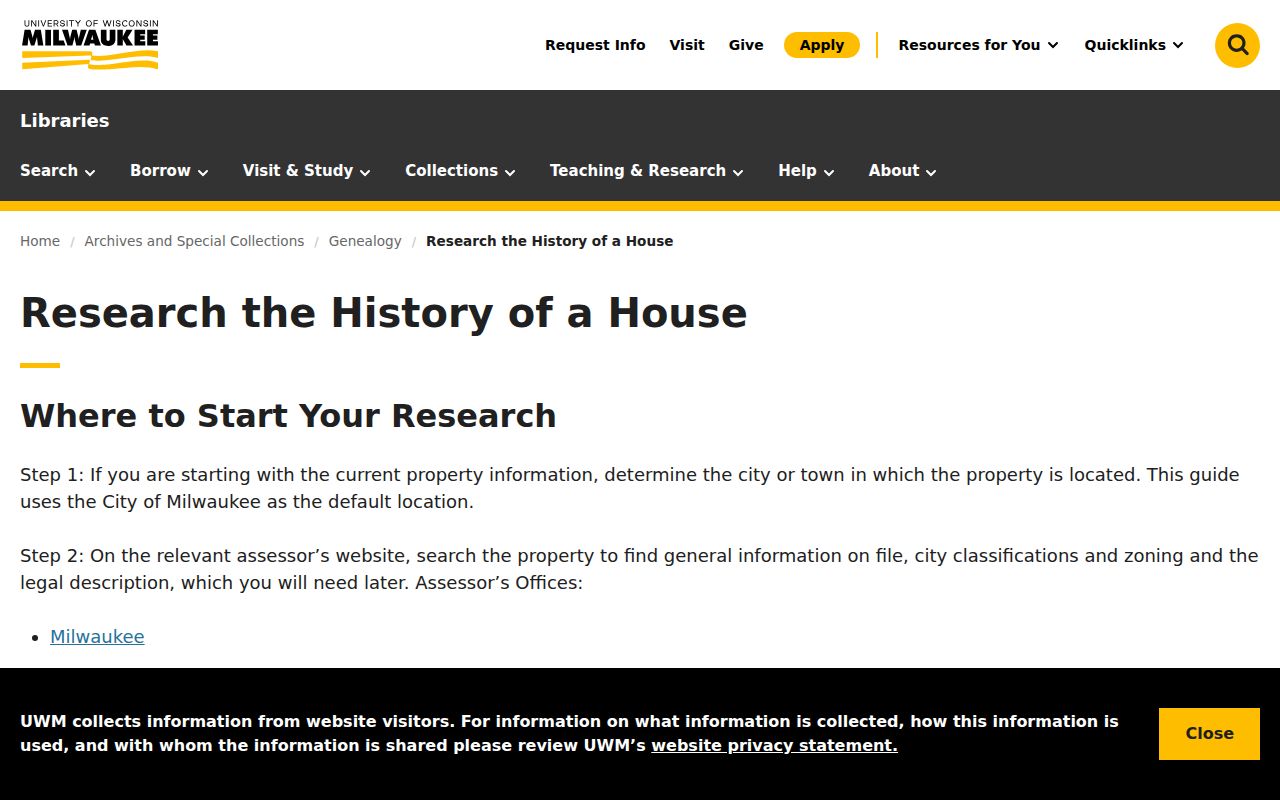Click the Libraries site title
The height and width of the screenshot is (800, 1280).
(x=65, y=121)
